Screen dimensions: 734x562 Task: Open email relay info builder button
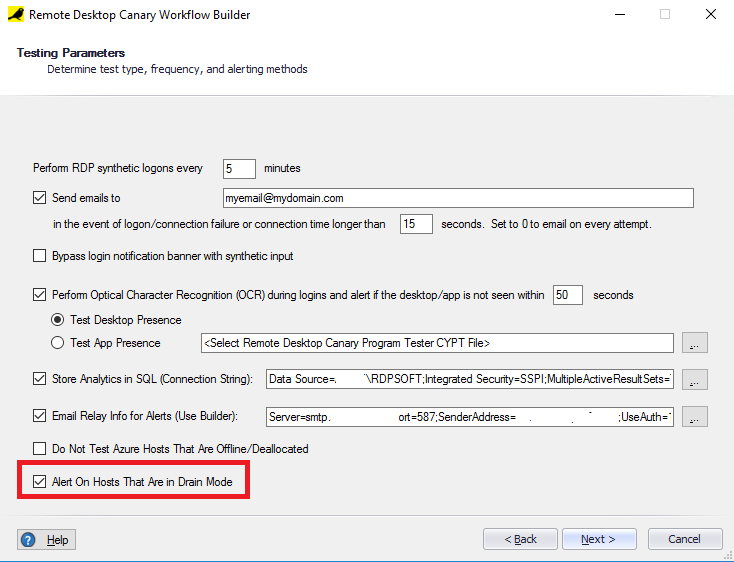click(695, 416)
